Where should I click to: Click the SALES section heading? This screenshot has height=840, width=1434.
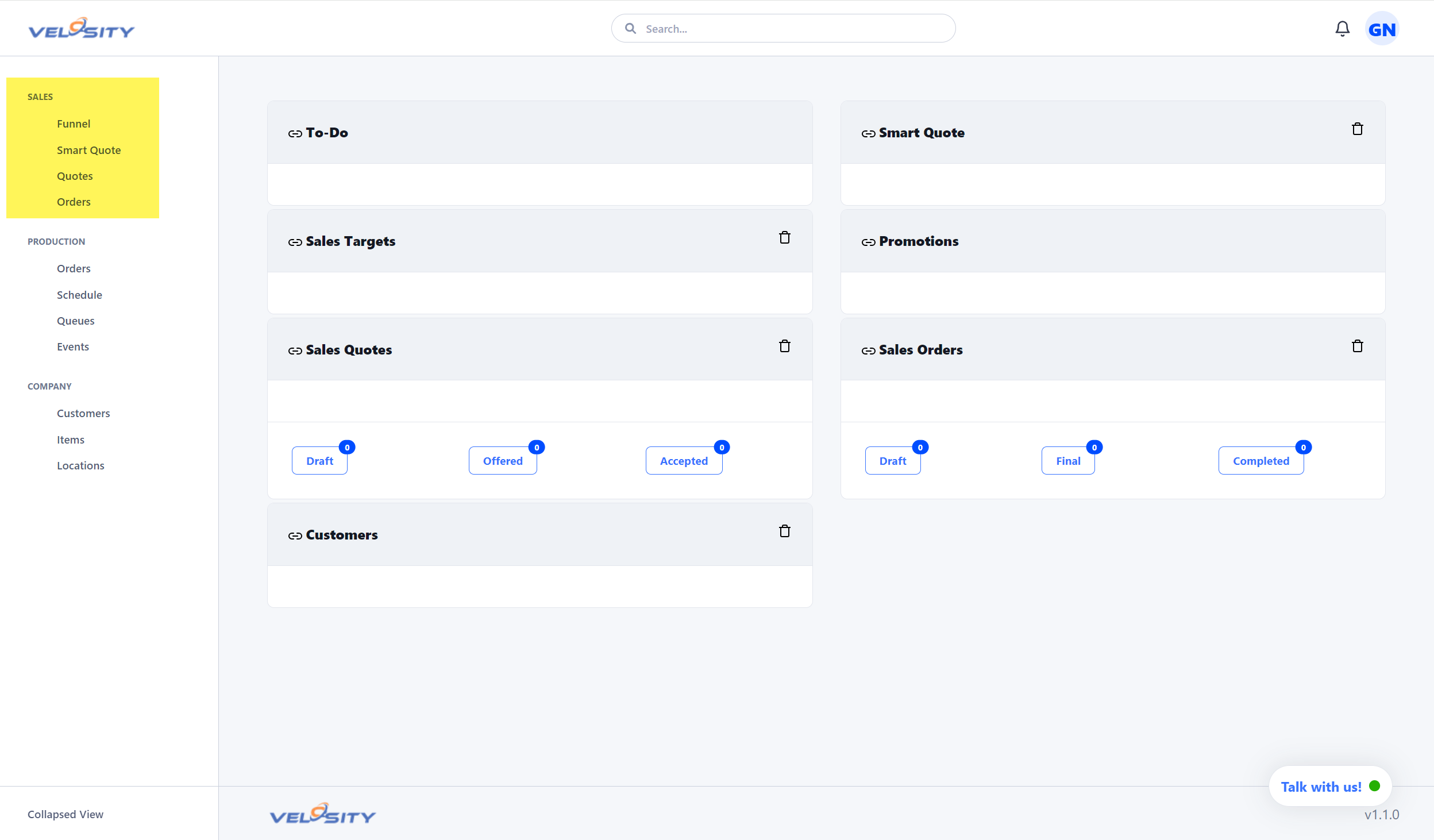tap(40, 97)
